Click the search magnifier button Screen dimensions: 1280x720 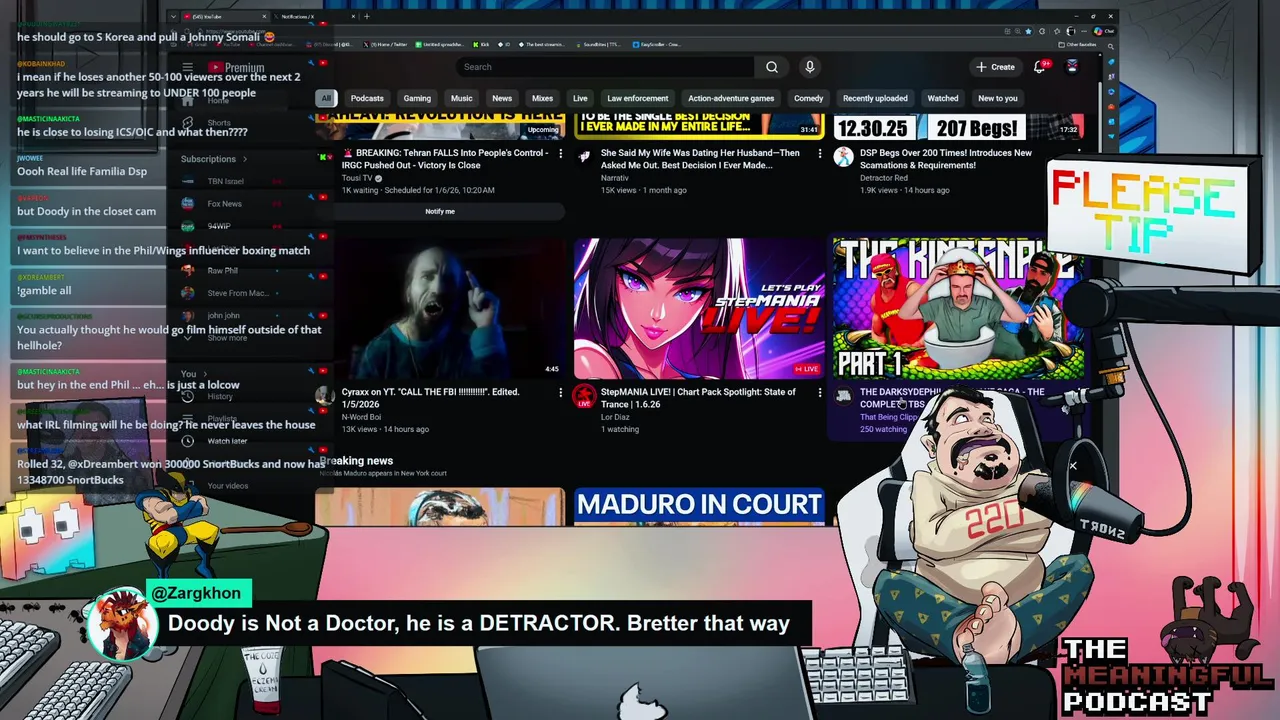[x=772, y=67]
